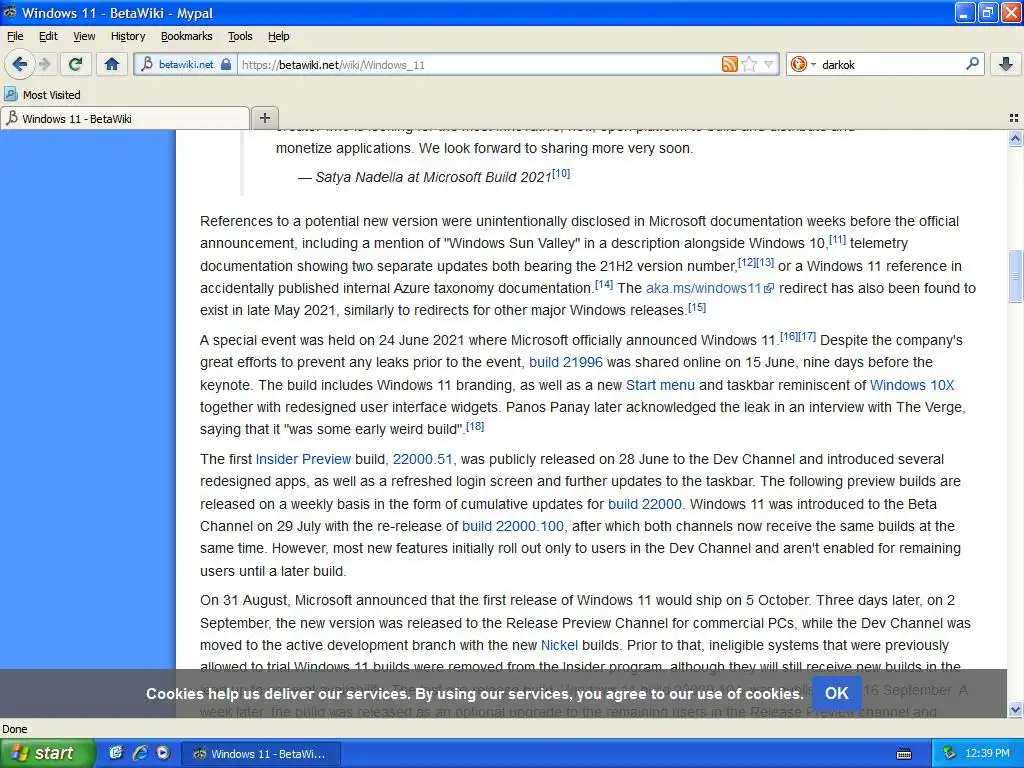The width and height of the screenshot is (1024, 768).
Task: Open the View menu
Action: click(x=84, y=36)
